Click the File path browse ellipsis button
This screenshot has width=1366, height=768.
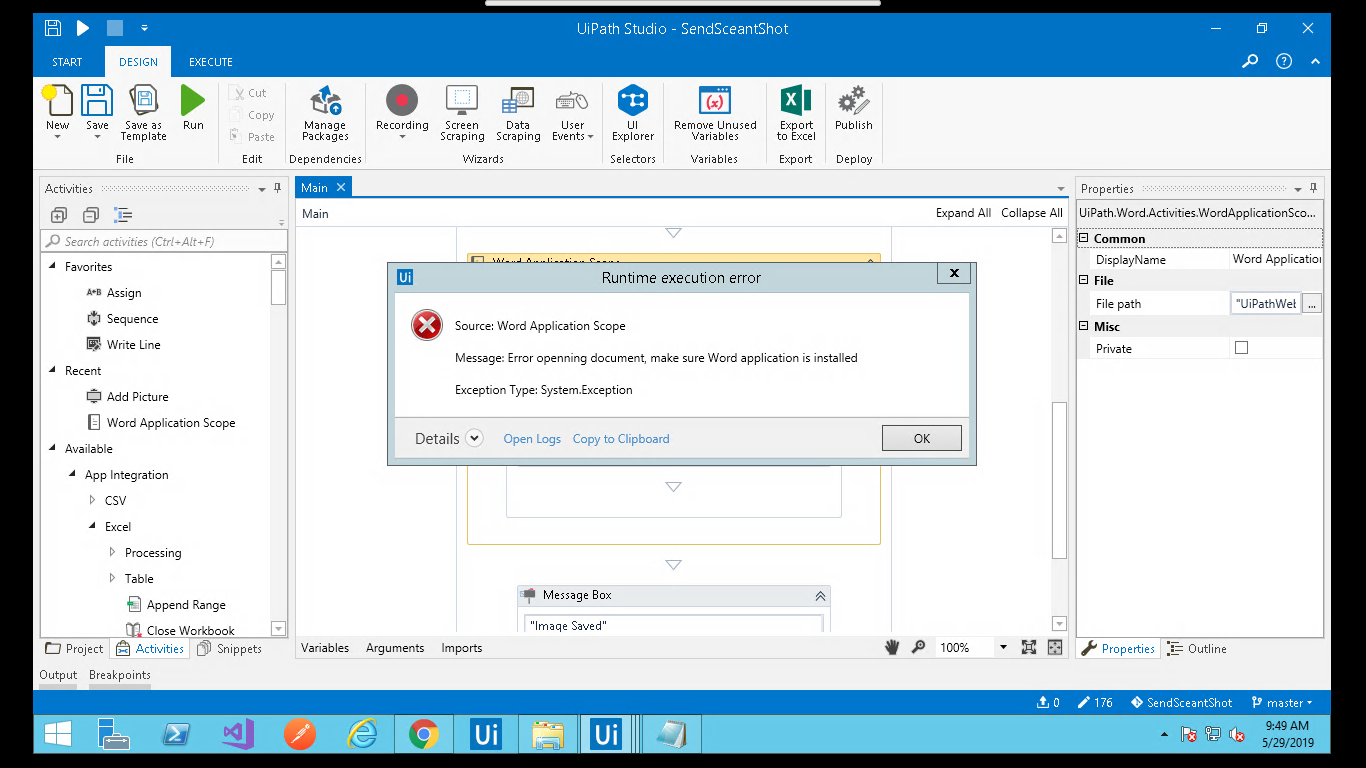coord(1312,304)
